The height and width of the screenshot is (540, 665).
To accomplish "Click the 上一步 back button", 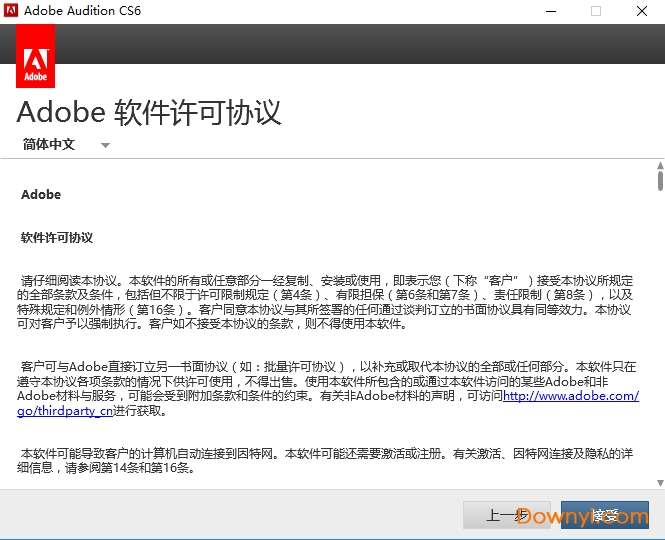I will [x=507, y=515].
